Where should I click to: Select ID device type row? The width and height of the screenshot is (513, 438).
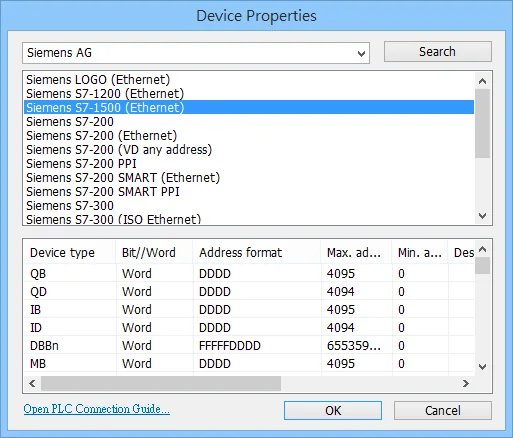[249, 328]
